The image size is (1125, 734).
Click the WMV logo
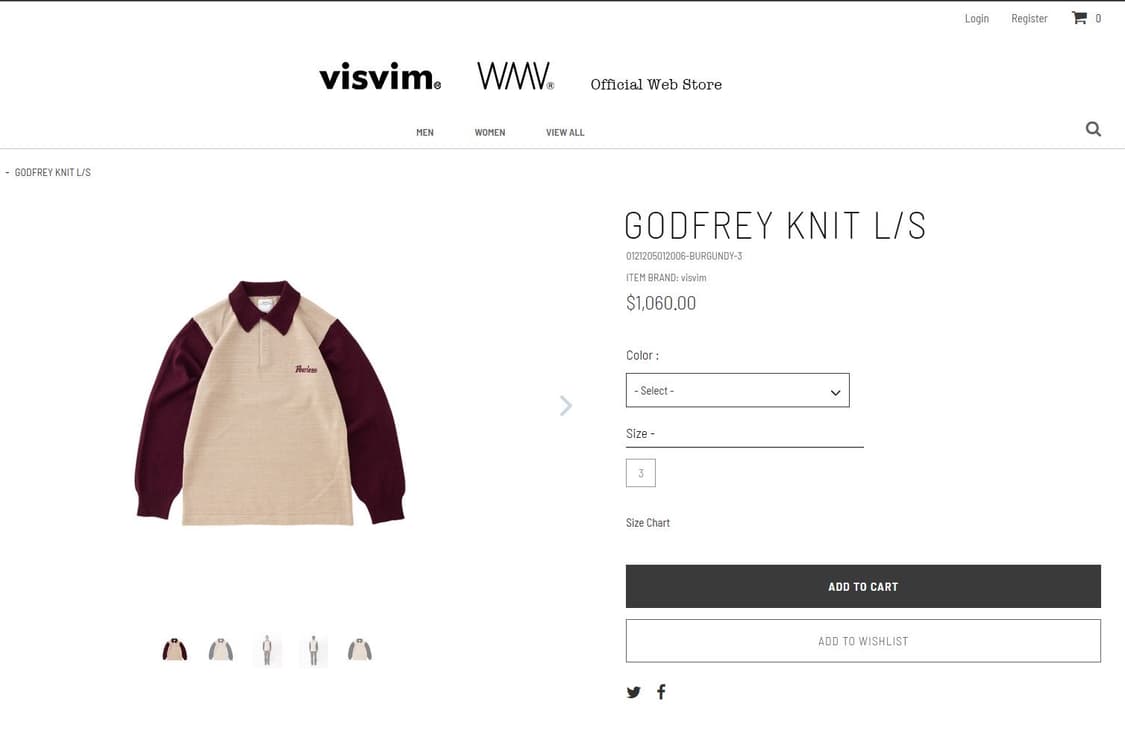click(515, 76)
